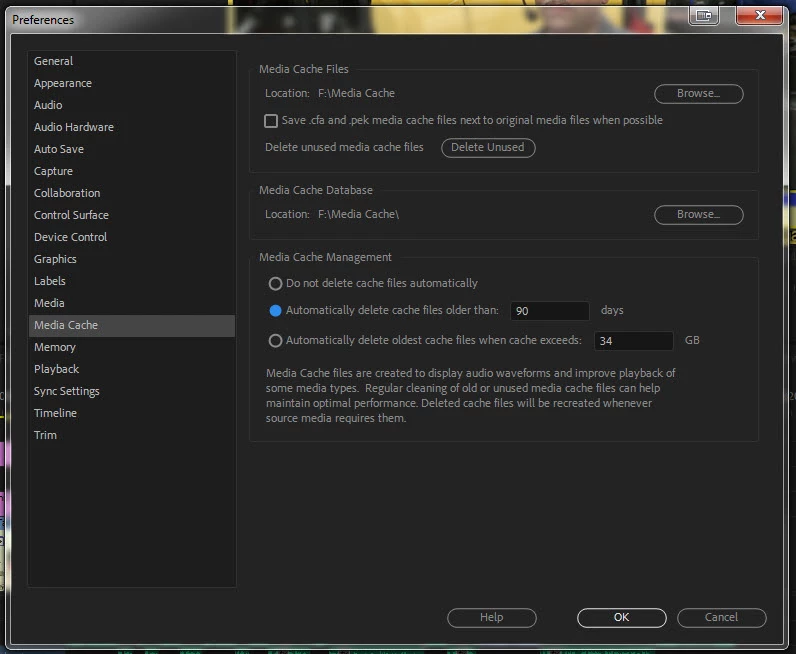Screen dimensions: 796x654
Task: Click the Media Cache Database path F:\Media Cache\
Action: [358, 214]
